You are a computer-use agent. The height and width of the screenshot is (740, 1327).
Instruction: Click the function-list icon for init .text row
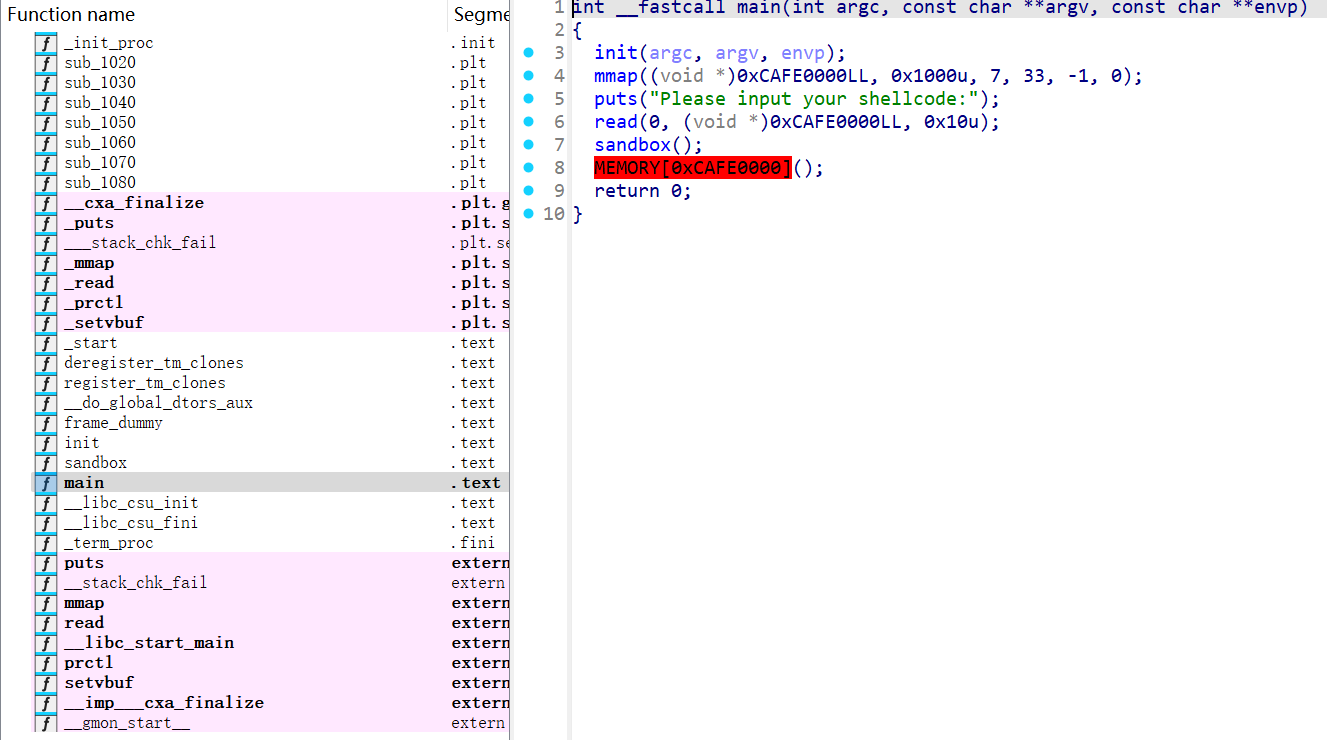point(46,443)
